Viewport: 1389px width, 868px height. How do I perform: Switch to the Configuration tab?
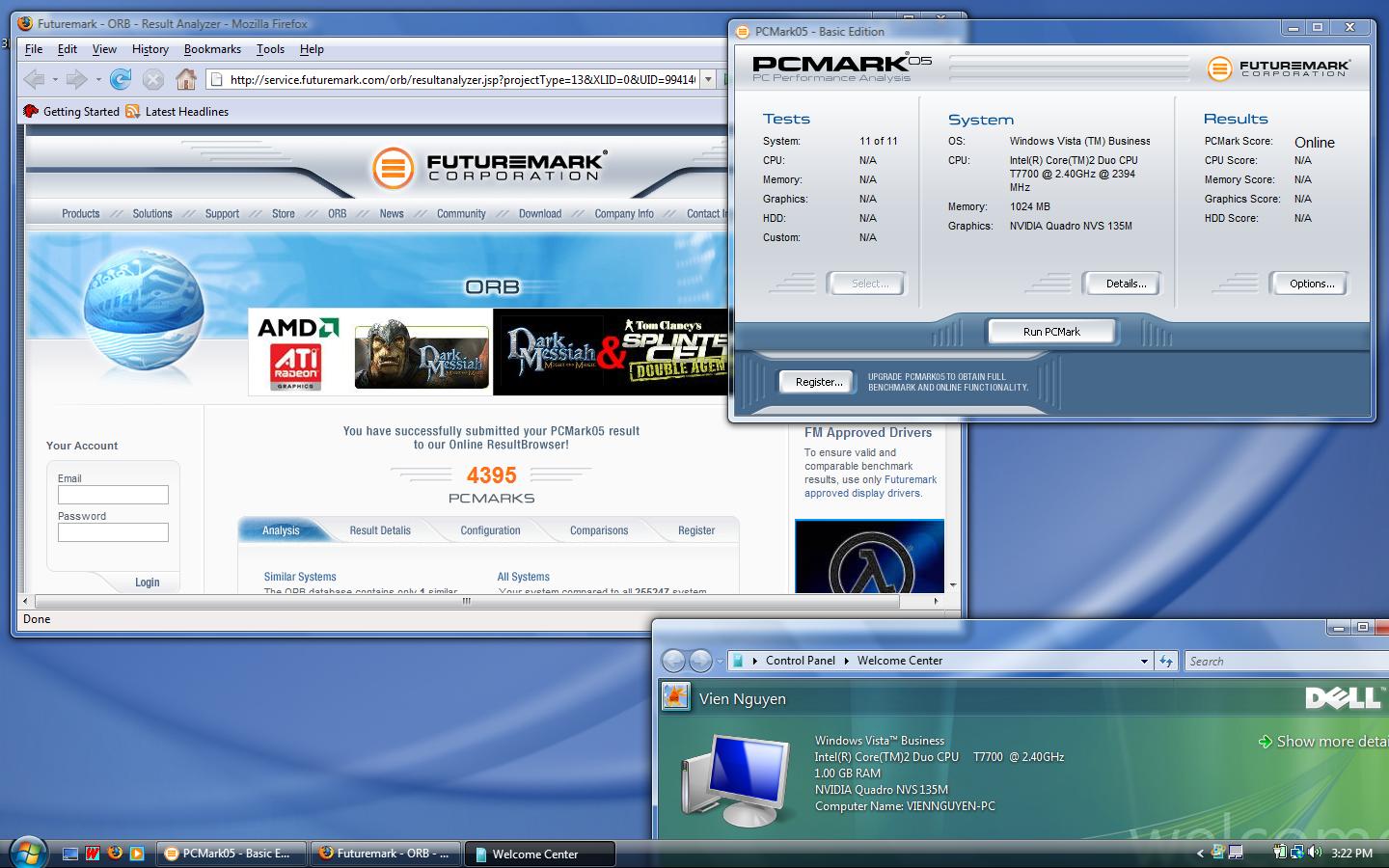click(490, 530)
